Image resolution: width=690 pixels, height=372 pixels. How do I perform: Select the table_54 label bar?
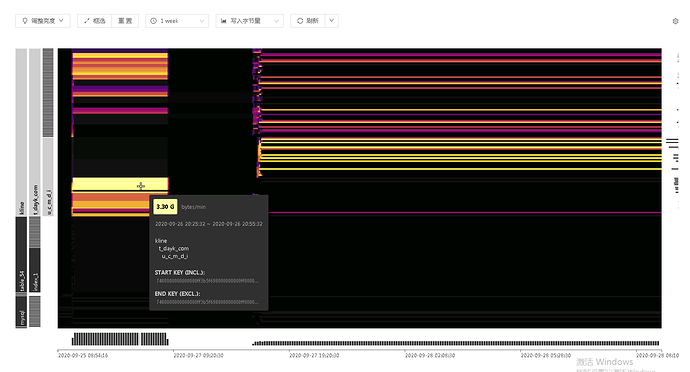[21, 254]
